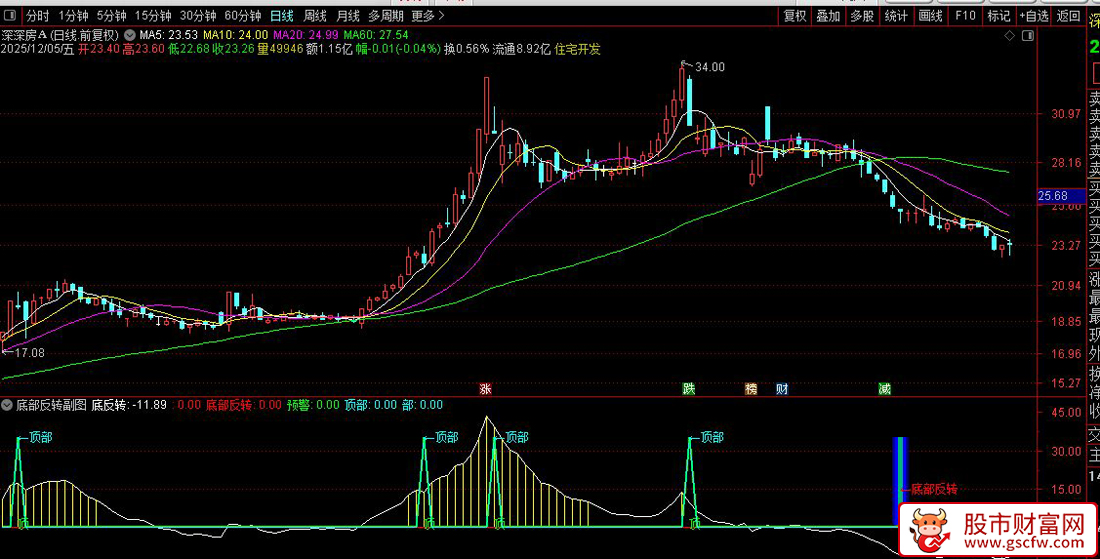Add stock via +自选 button
Viewport: 1100px width, 559px height.
click(x=1033, y=16)
